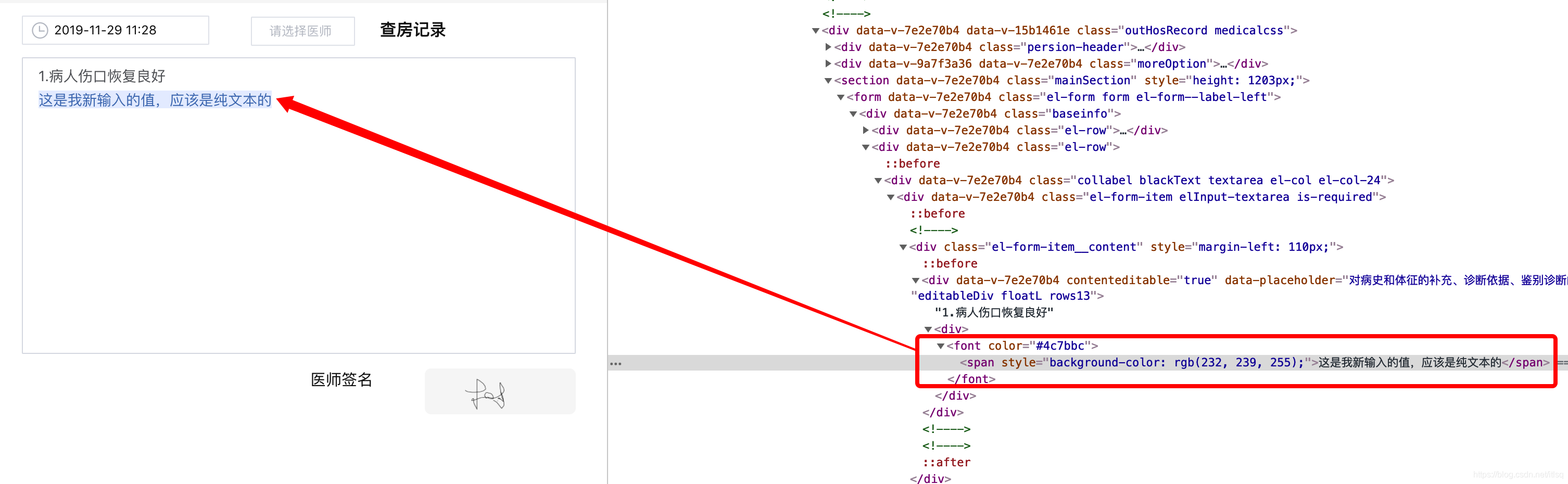Expand the moreOption div node
1568x484 pixels.
coord(828,63)
